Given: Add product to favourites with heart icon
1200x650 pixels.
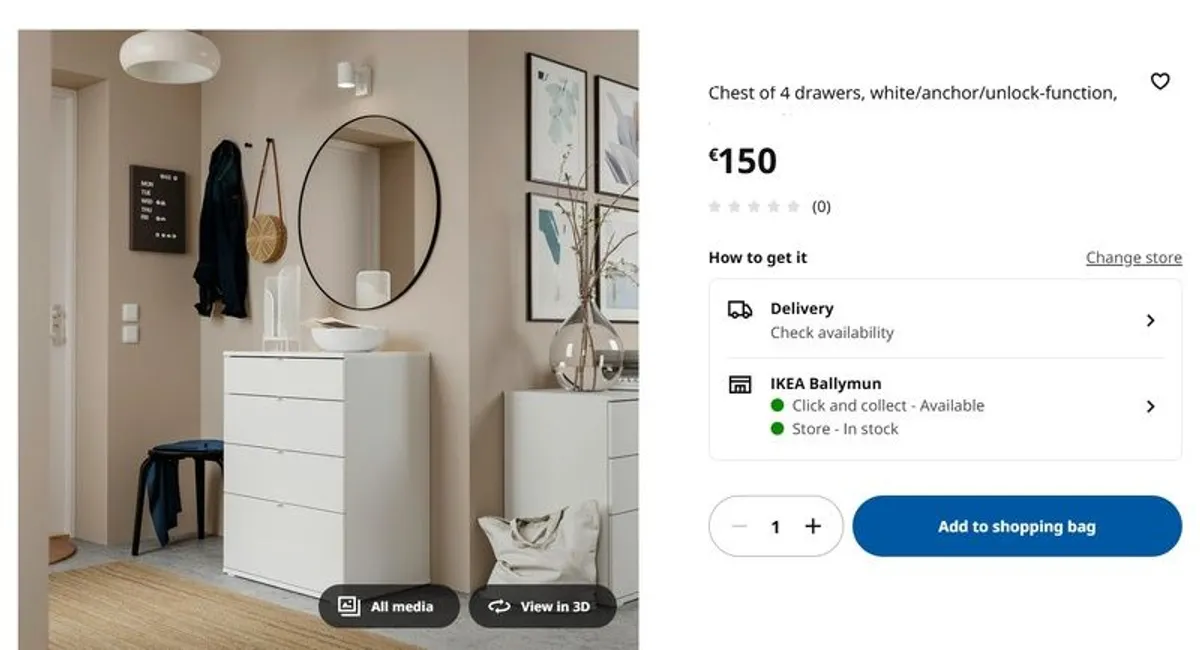Looking at the screenshot, I should 1160,81.
